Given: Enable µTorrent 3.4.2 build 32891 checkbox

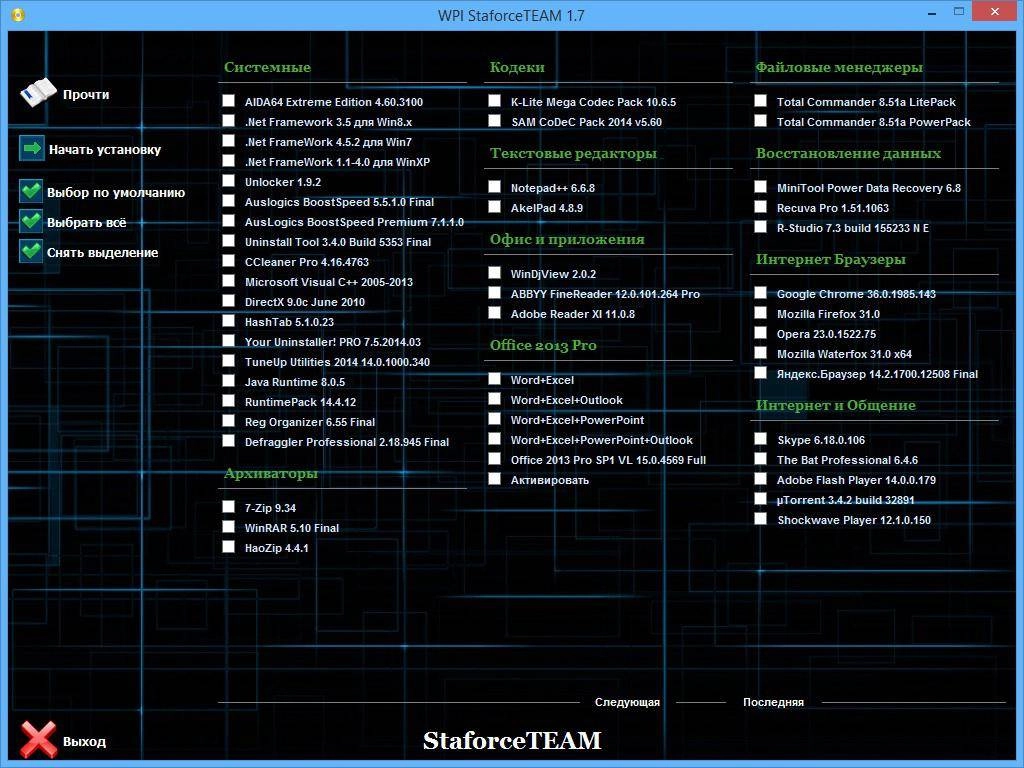Looking at the screenshot, I should pyautogui.click(x=760, y=499).
